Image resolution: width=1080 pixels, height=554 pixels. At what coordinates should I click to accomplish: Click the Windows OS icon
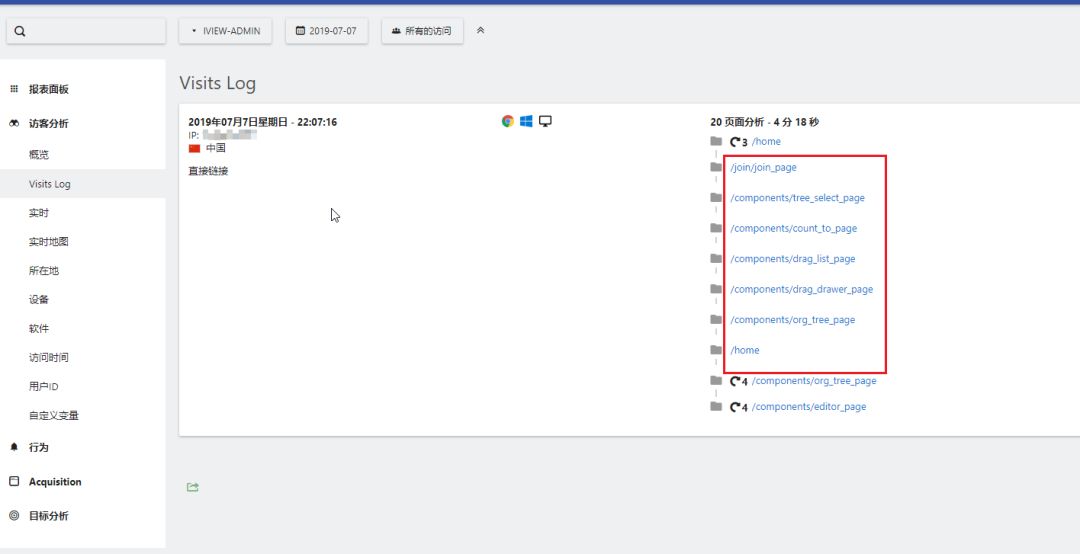pos(526,121)
